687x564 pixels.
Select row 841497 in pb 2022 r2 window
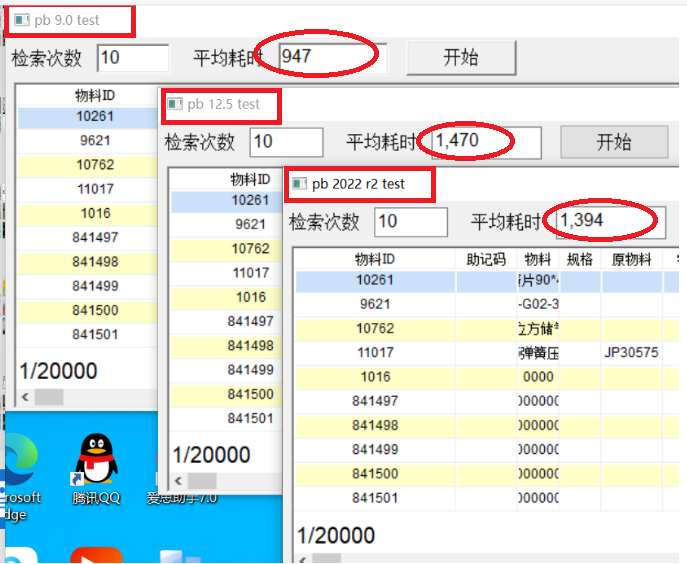(x=486, y=401)
